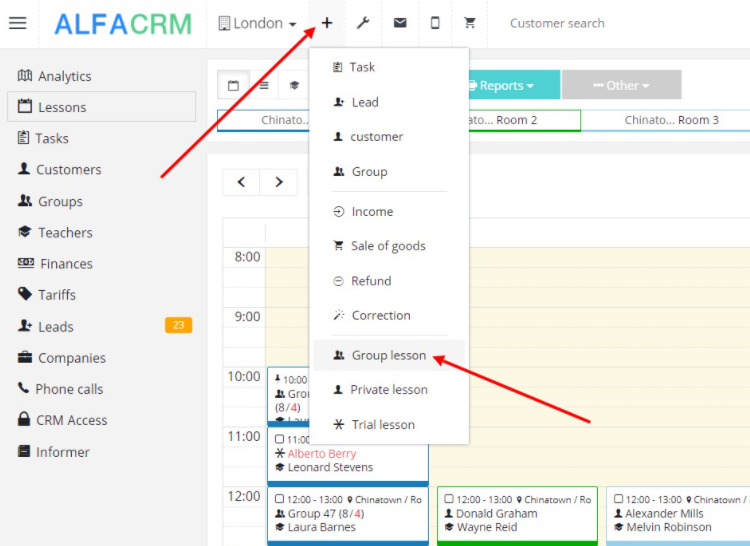Open Teachers in the sidebar
Image resolution: width=750 pixels, height=546 pixels.
point(55,232)
